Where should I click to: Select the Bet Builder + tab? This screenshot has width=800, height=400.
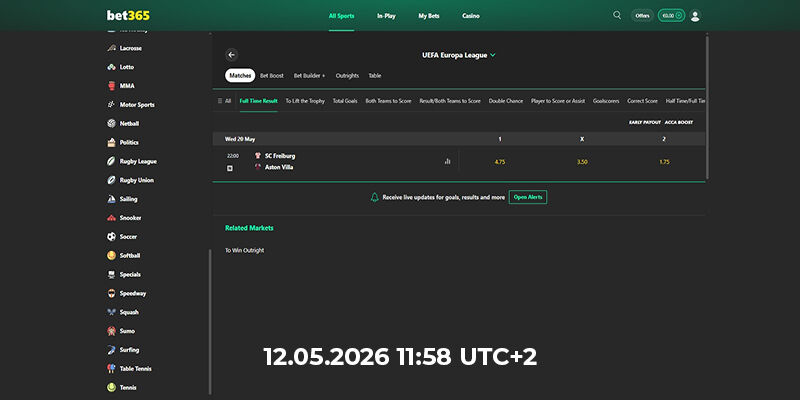(x=309, y=76)
